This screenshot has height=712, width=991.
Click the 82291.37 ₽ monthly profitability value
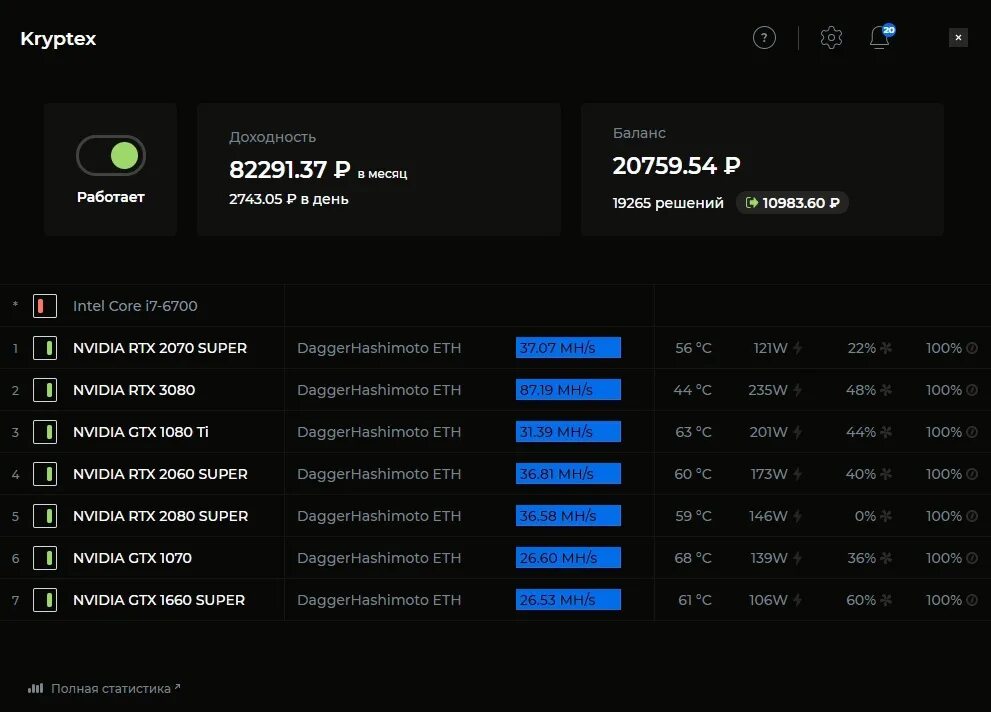tap(289, 169)
